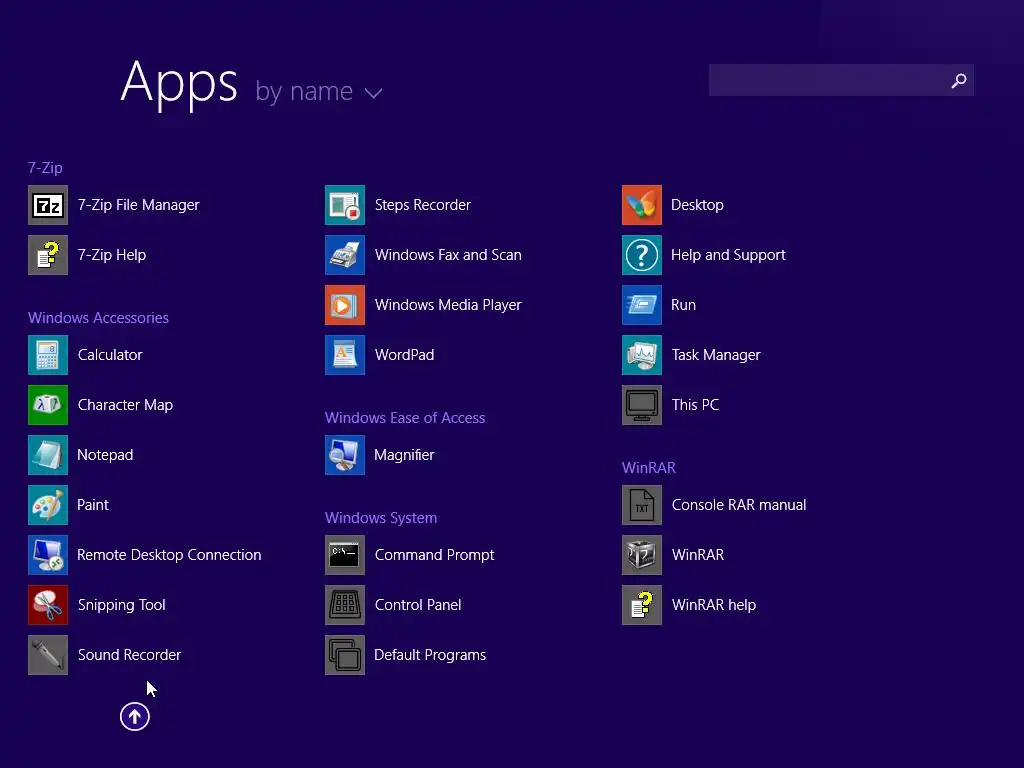Select the WinRAR group header
The height and width of the screenshot is (768, 1024).
point(648,468)
